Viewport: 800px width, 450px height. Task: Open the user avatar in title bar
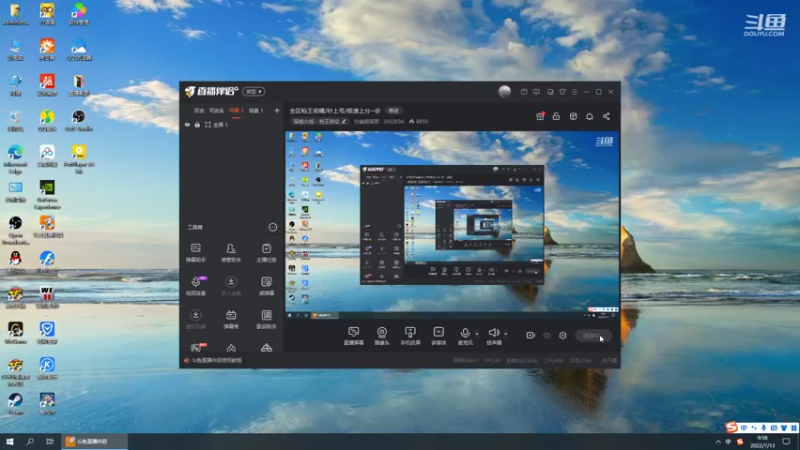504,91
